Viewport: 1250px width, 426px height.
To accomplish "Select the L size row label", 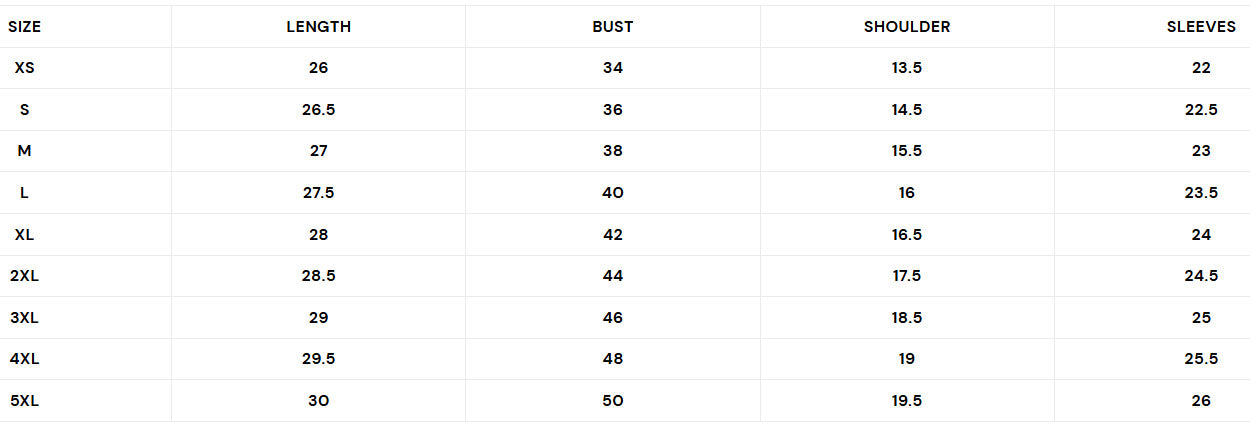I will pos(25,193).
